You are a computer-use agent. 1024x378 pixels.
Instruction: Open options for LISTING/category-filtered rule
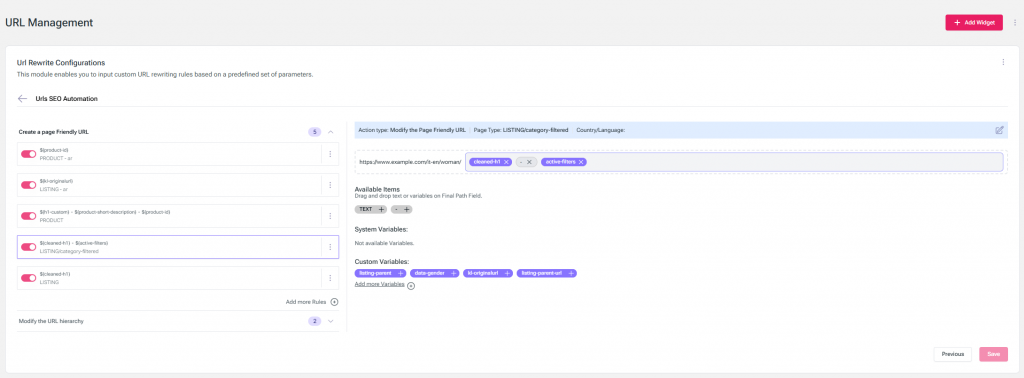[x=330, y=247]
